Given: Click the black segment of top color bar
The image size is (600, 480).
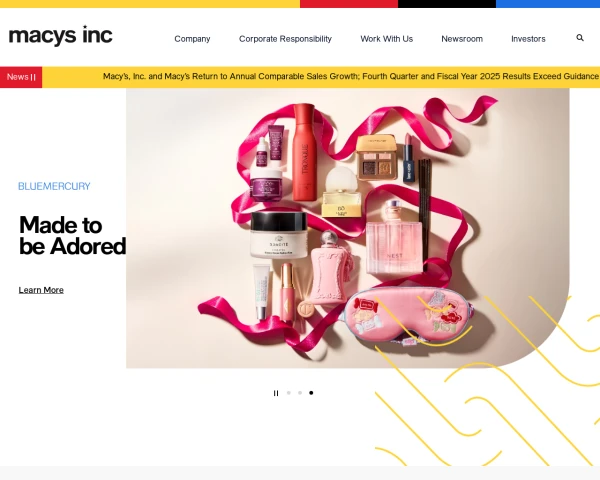Looking at the screenshot, I should (447, 4).
